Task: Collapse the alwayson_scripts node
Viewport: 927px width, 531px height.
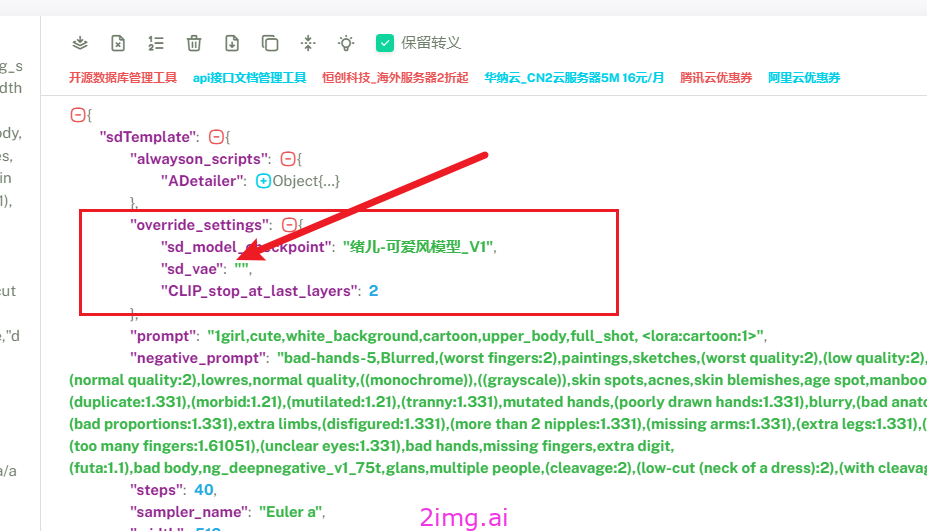Action: pos(288,159)
